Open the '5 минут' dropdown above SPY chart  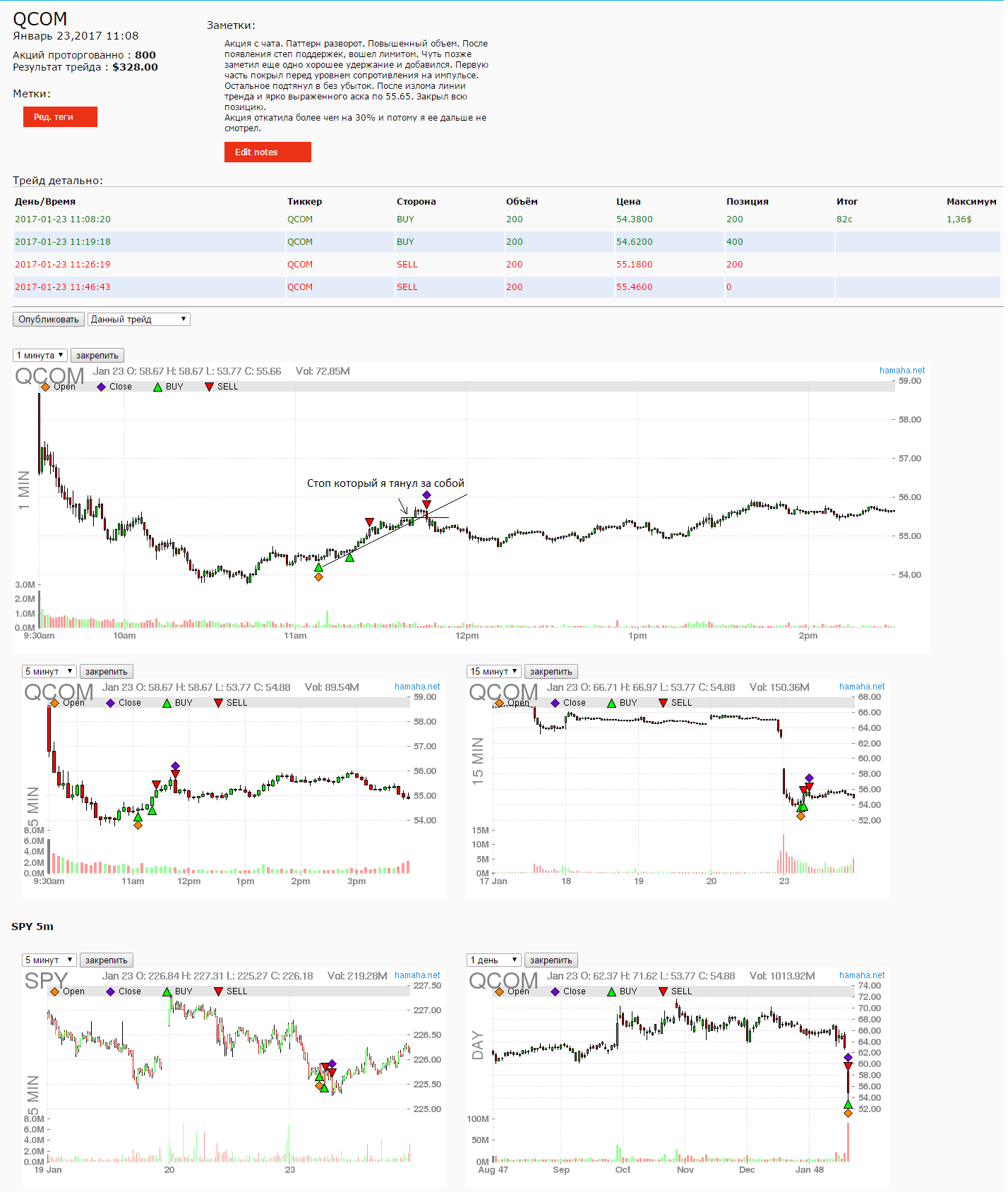[49, 960]
